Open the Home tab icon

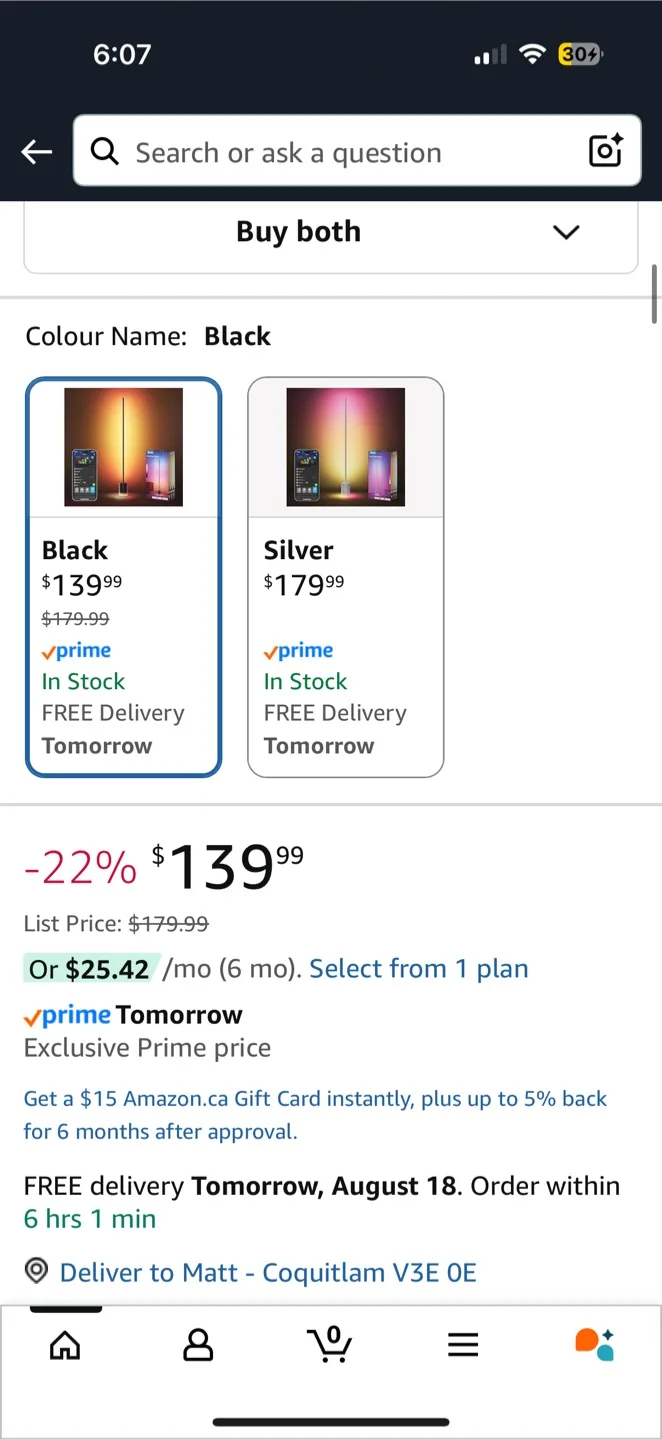[64, 1345]
